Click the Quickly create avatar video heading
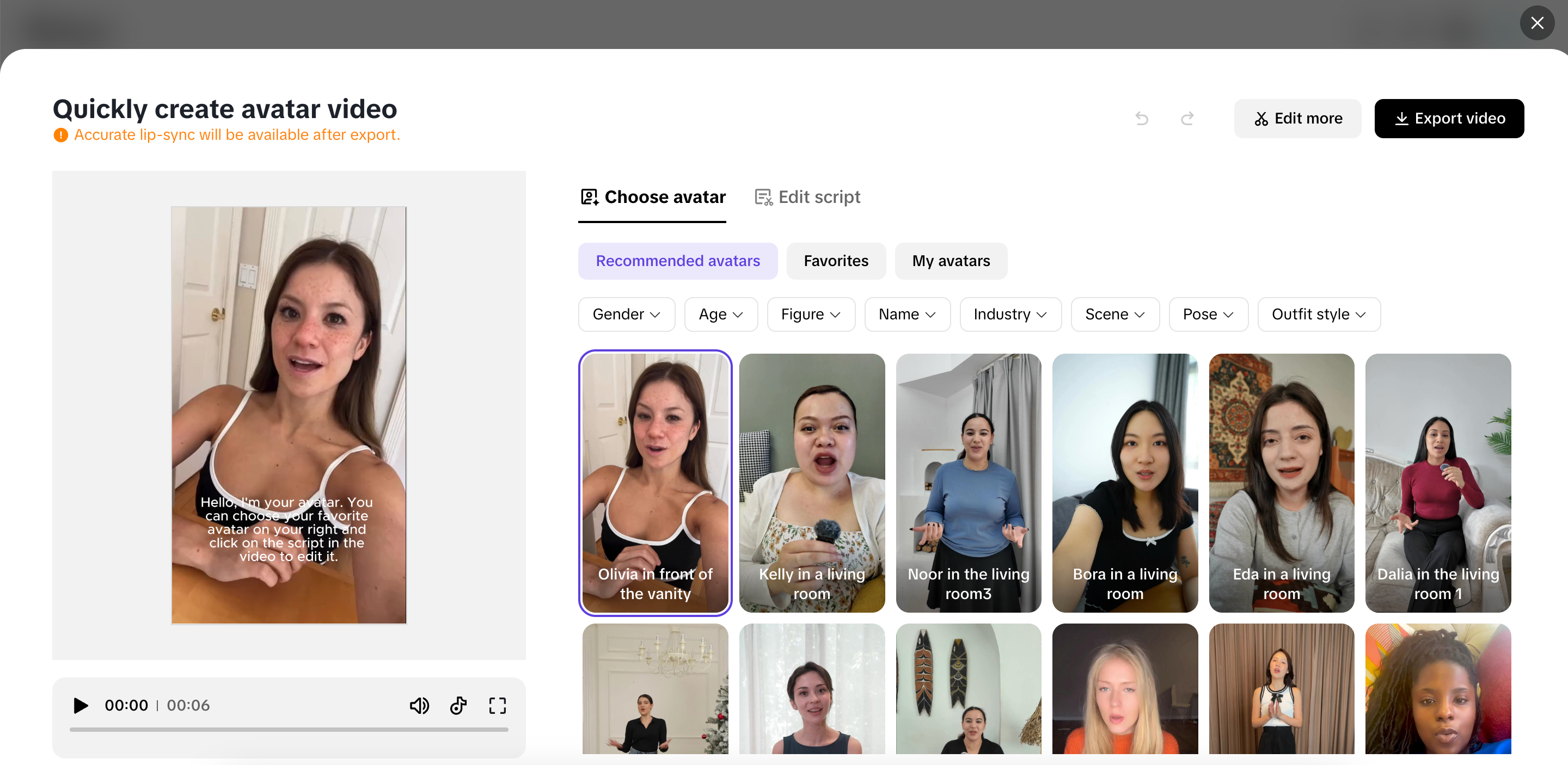Viewport: 1568px width, 765px height. (225, 109)
